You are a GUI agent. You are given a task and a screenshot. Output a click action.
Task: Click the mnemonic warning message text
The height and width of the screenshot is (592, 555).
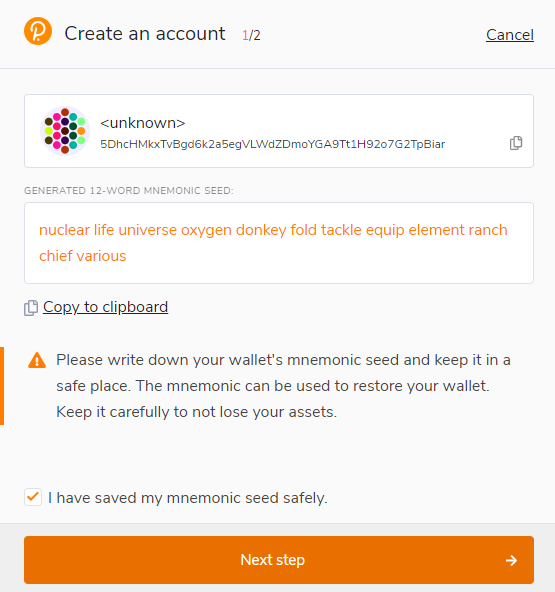[283, 386]
